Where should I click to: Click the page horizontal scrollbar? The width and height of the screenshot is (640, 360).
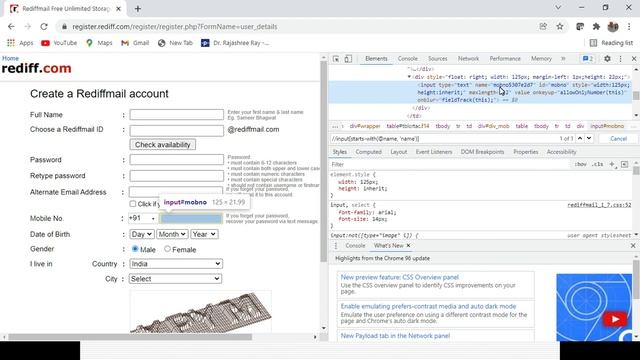click(130, 337)
